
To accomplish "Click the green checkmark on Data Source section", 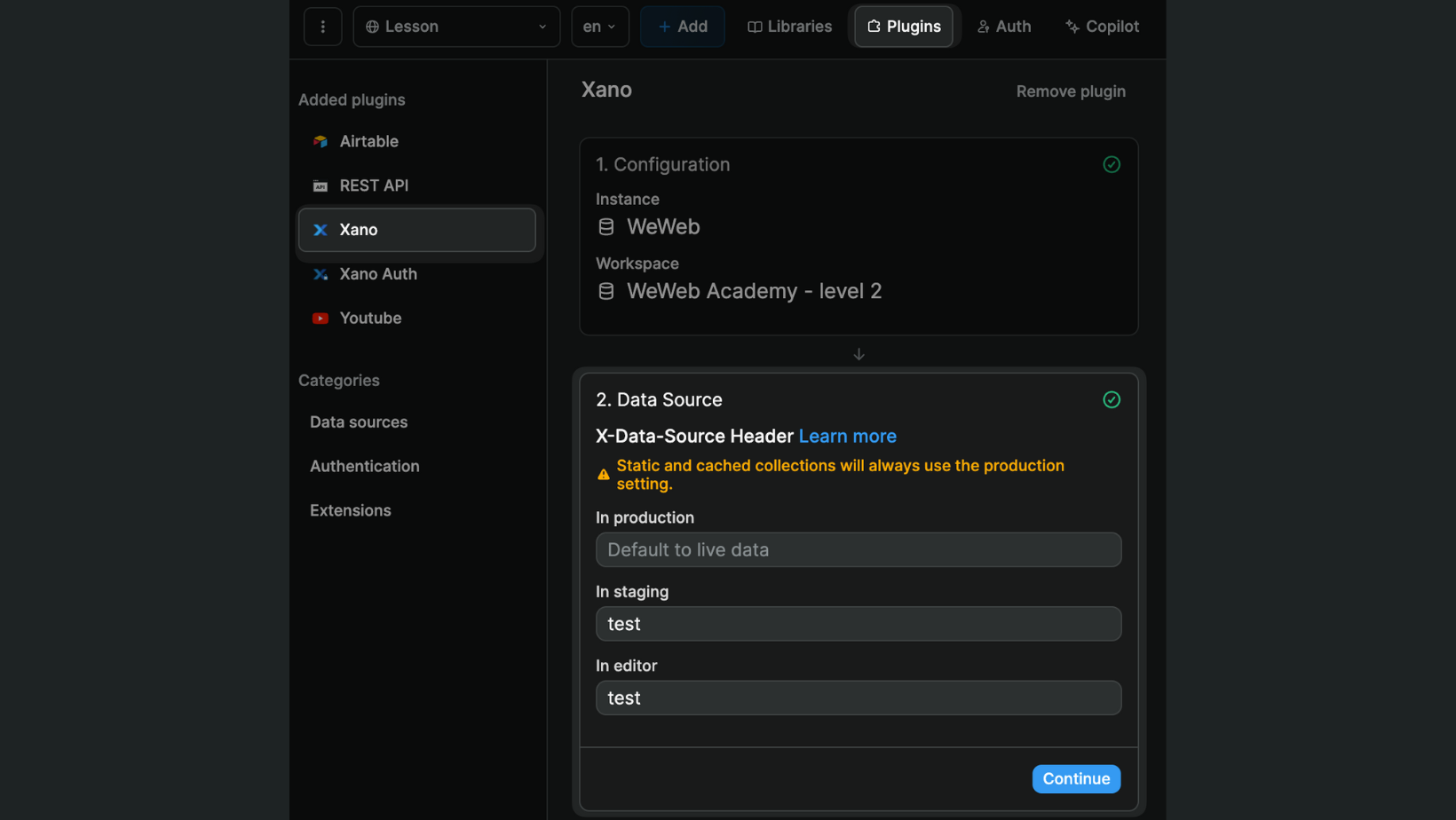I will [1112, 400].
